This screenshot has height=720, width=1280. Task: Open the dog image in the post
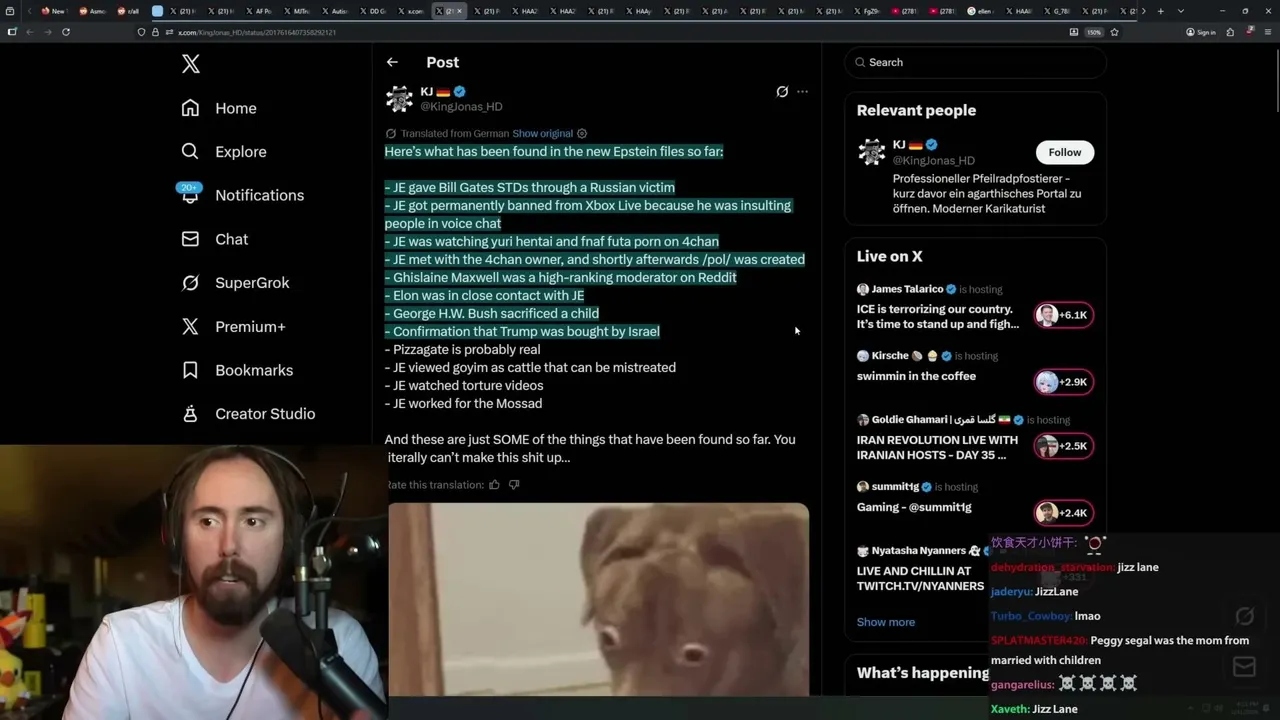599,599
